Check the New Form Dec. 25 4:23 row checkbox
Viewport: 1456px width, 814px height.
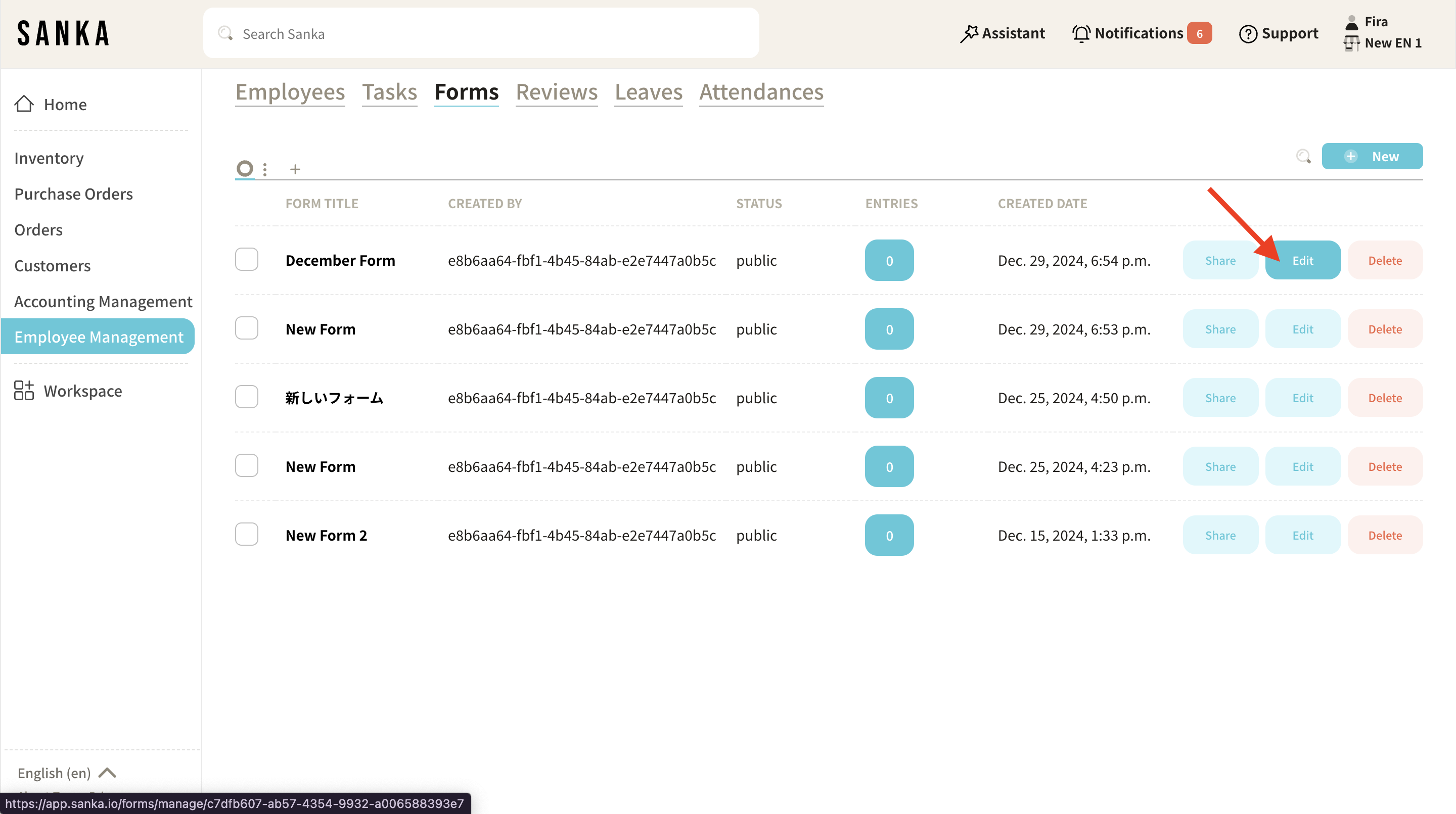[246, 465]
